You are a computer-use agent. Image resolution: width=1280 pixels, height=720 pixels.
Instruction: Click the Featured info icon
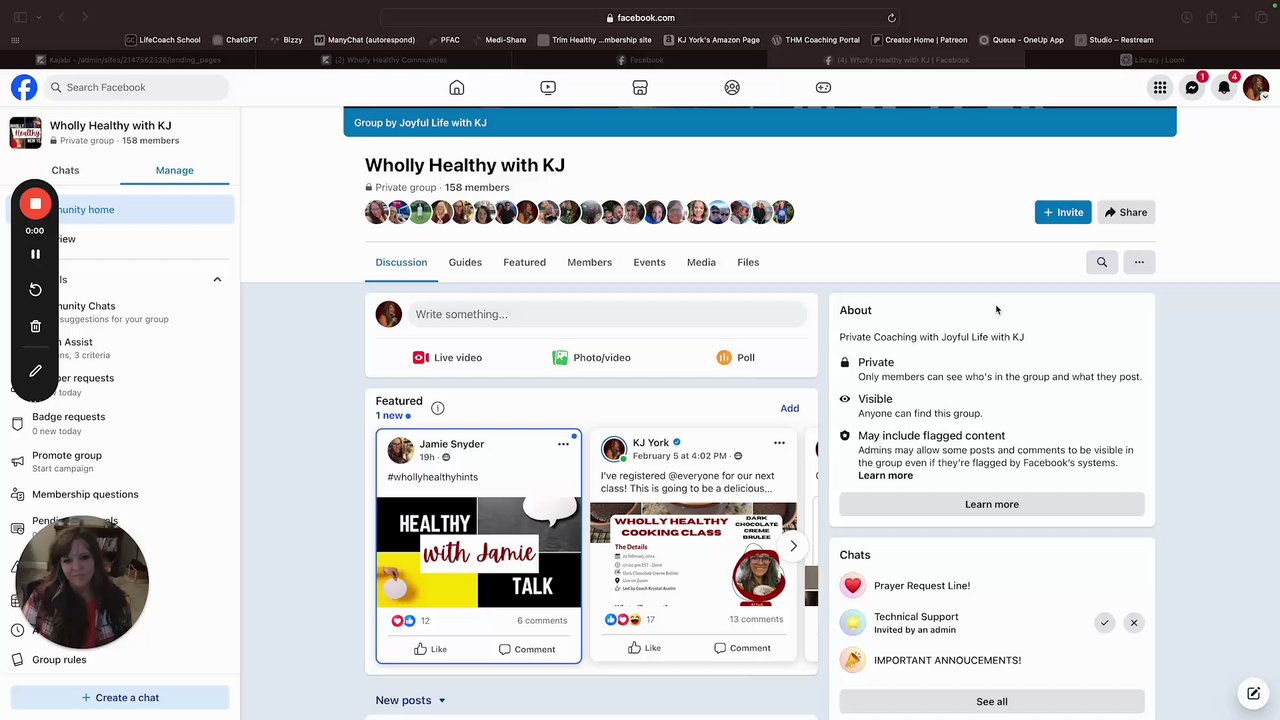[437, 408]
